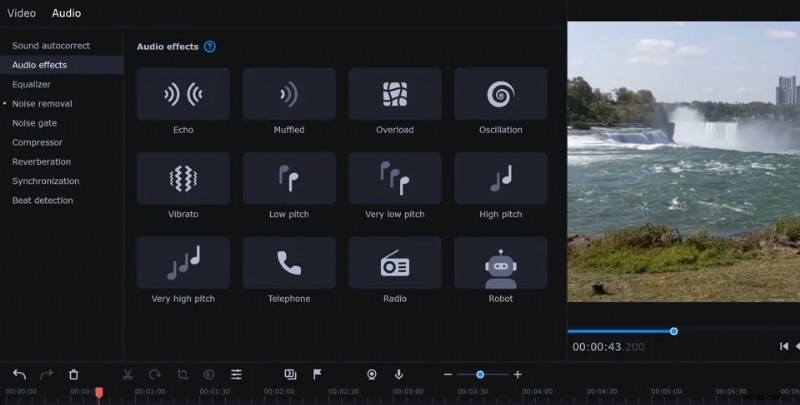800x405 pixels.
Task: Click the 00:04:00 mark on ruler
Action: (537, 392)
